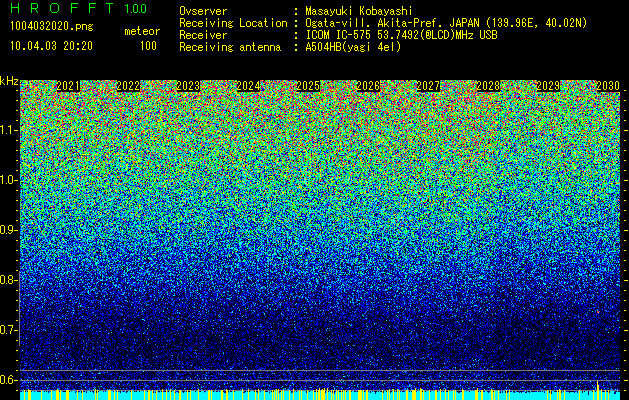Screen dimensions: 629x400
Task: Select the file name 1004032020.png
Action: coord(52,26)
